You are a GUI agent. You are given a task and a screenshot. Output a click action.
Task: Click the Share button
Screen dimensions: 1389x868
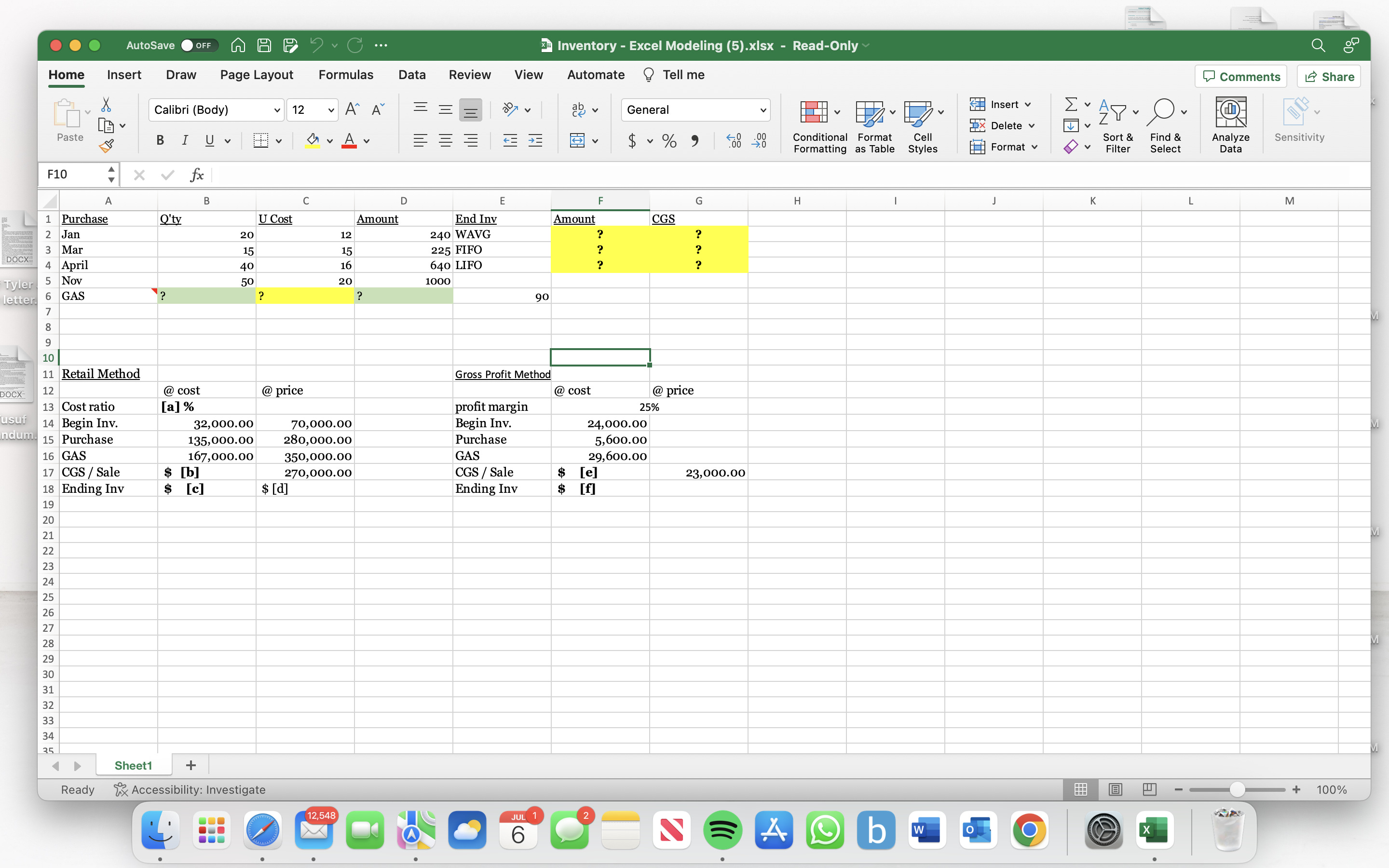[x=1329, y=76]
